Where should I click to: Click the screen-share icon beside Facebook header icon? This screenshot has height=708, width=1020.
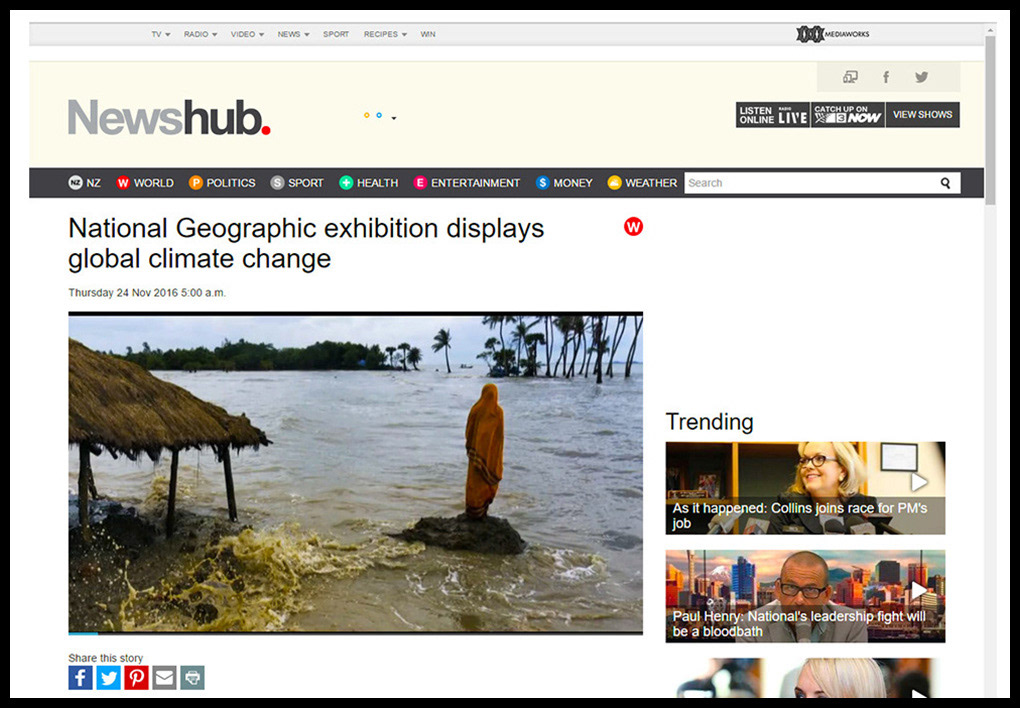pos(850,77)
